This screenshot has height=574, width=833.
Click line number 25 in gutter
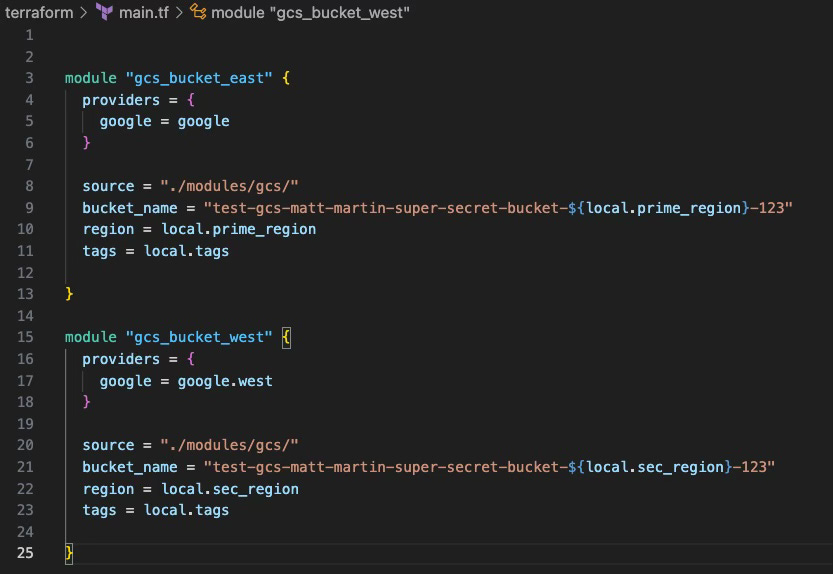click(26, 553)
